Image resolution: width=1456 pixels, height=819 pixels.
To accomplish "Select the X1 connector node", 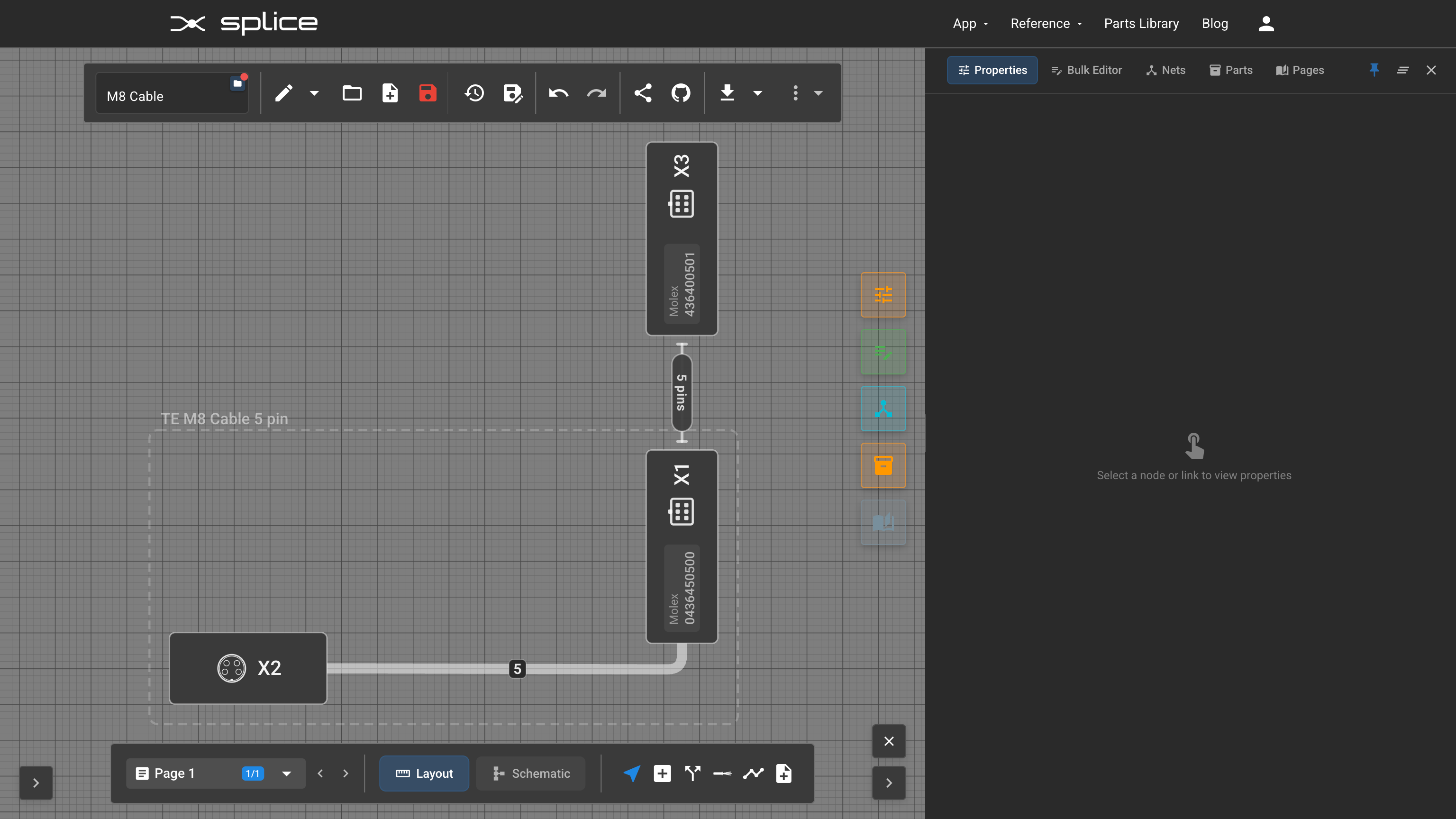I will pyautogui.click(x=682, y=546).
